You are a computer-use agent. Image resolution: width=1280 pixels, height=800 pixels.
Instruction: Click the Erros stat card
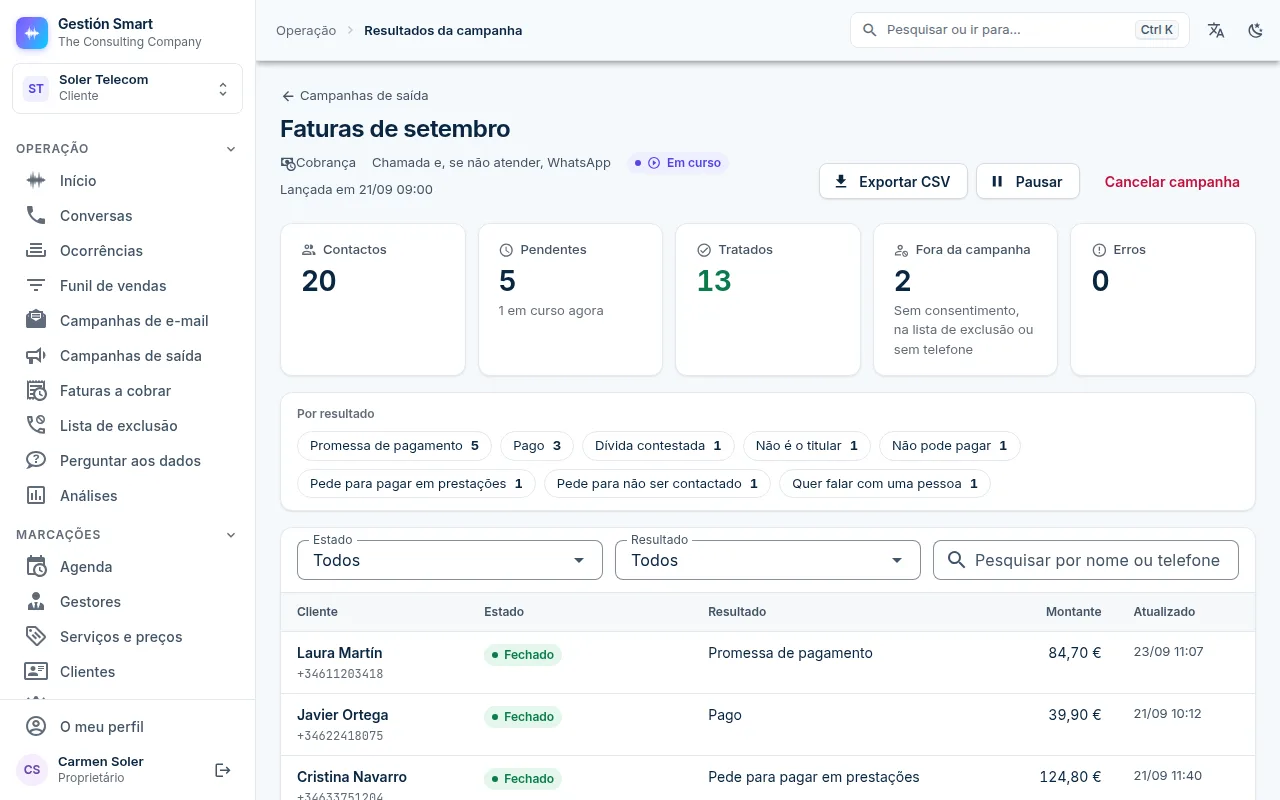pos(1163,300)
